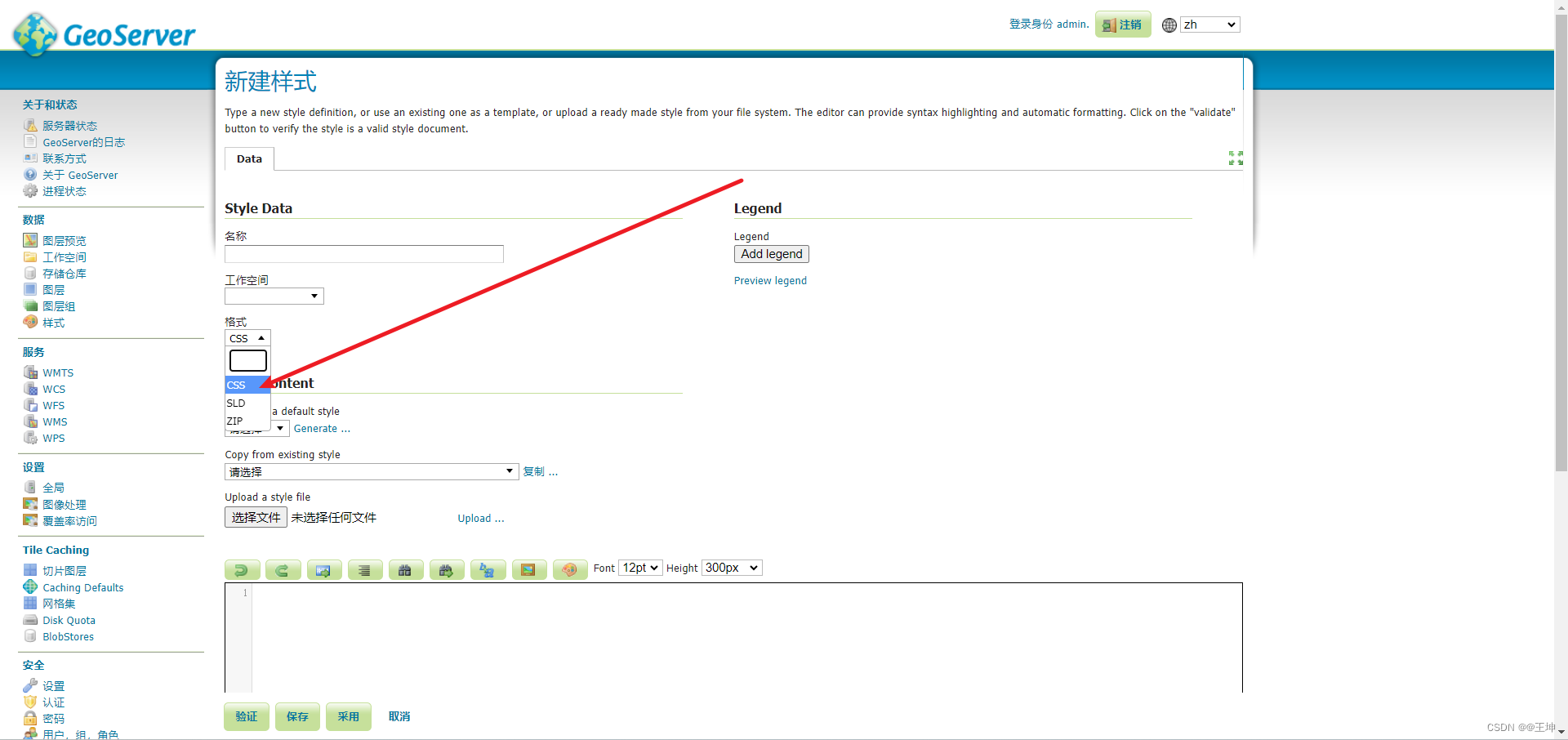Screen dimensions: 1568x740
Task: Select SLD option in format list
Action: tap(247, 403)
